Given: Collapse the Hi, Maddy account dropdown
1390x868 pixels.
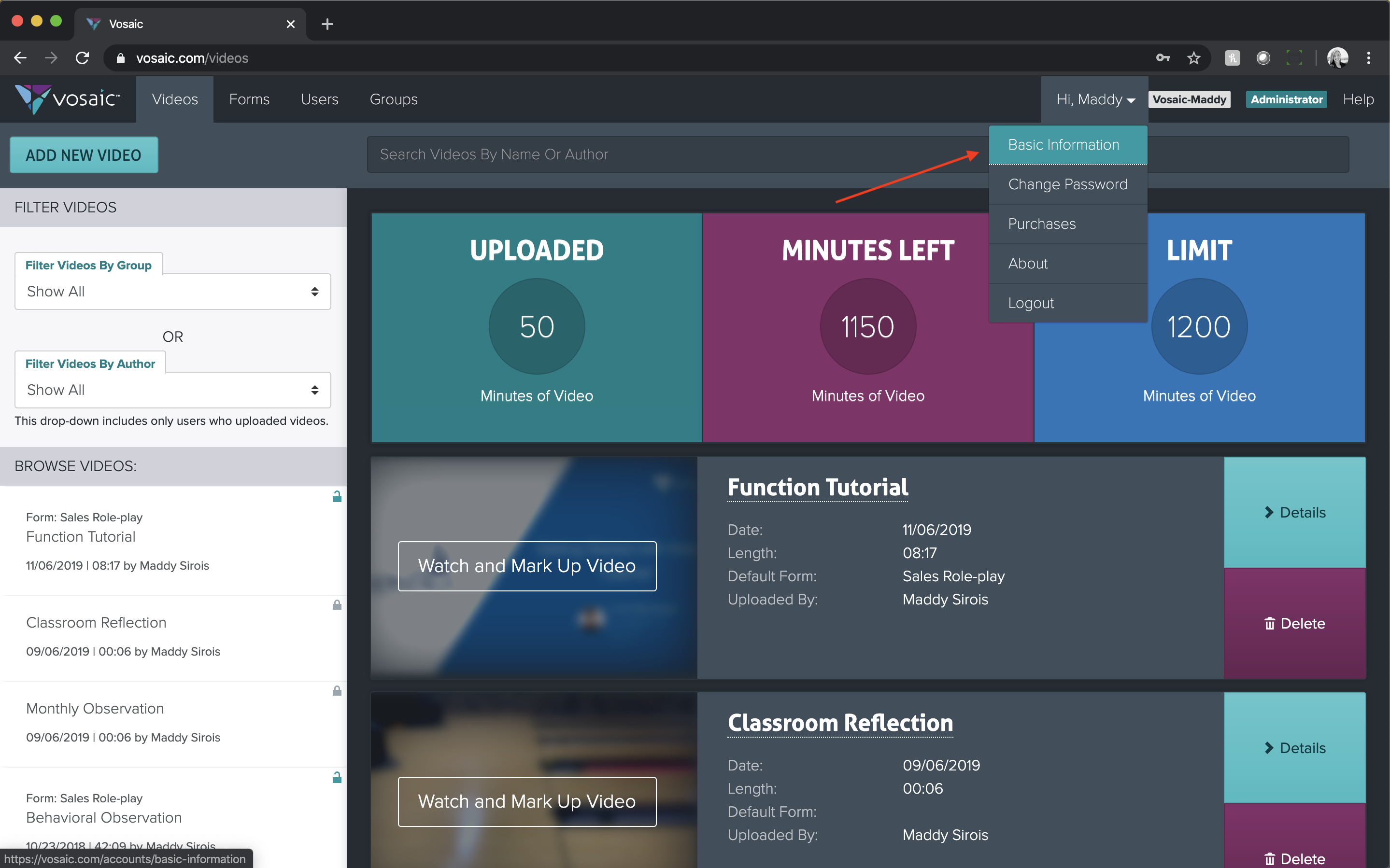Looking at the screenshot, I should pos(1095,99).
